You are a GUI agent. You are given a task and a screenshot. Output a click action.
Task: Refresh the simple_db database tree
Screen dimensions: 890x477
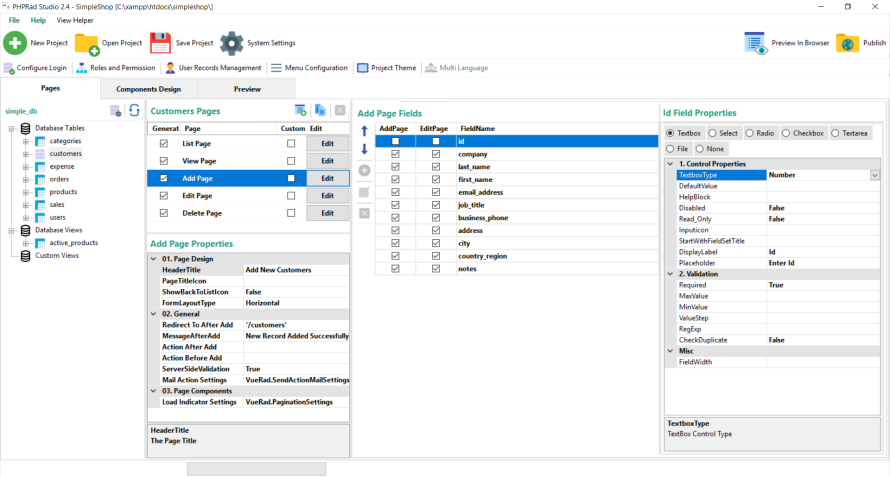134,110
